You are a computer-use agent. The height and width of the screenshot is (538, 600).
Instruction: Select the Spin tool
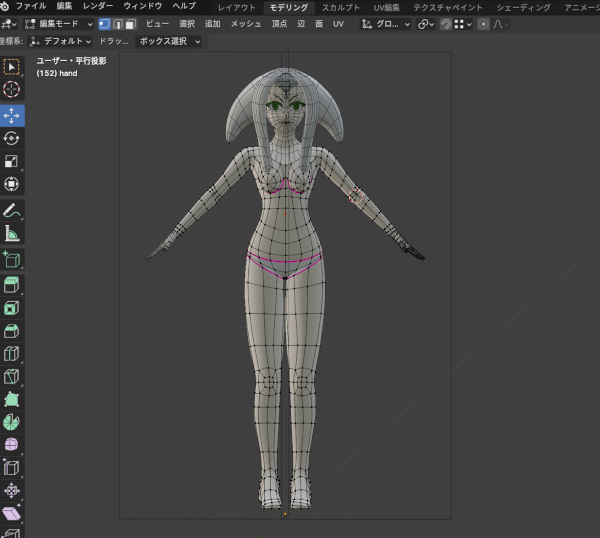tap(11, 422)
